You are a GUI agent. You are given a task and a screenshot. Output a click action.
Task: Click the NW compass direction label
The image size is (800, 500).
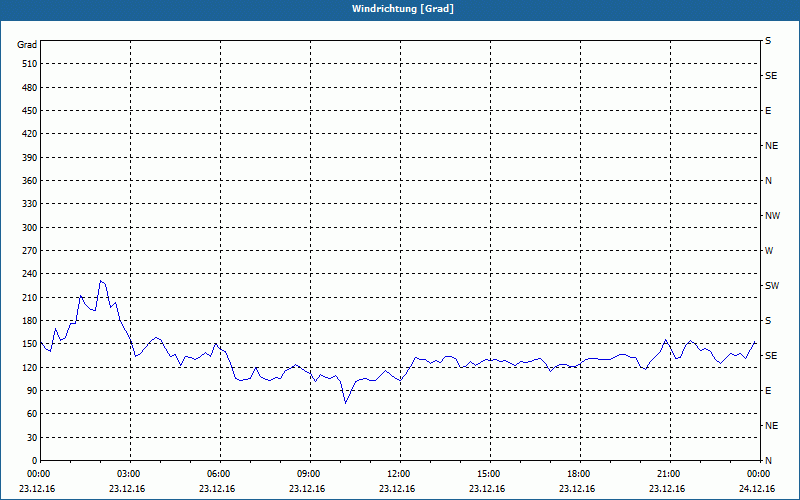tap(772, 216)
